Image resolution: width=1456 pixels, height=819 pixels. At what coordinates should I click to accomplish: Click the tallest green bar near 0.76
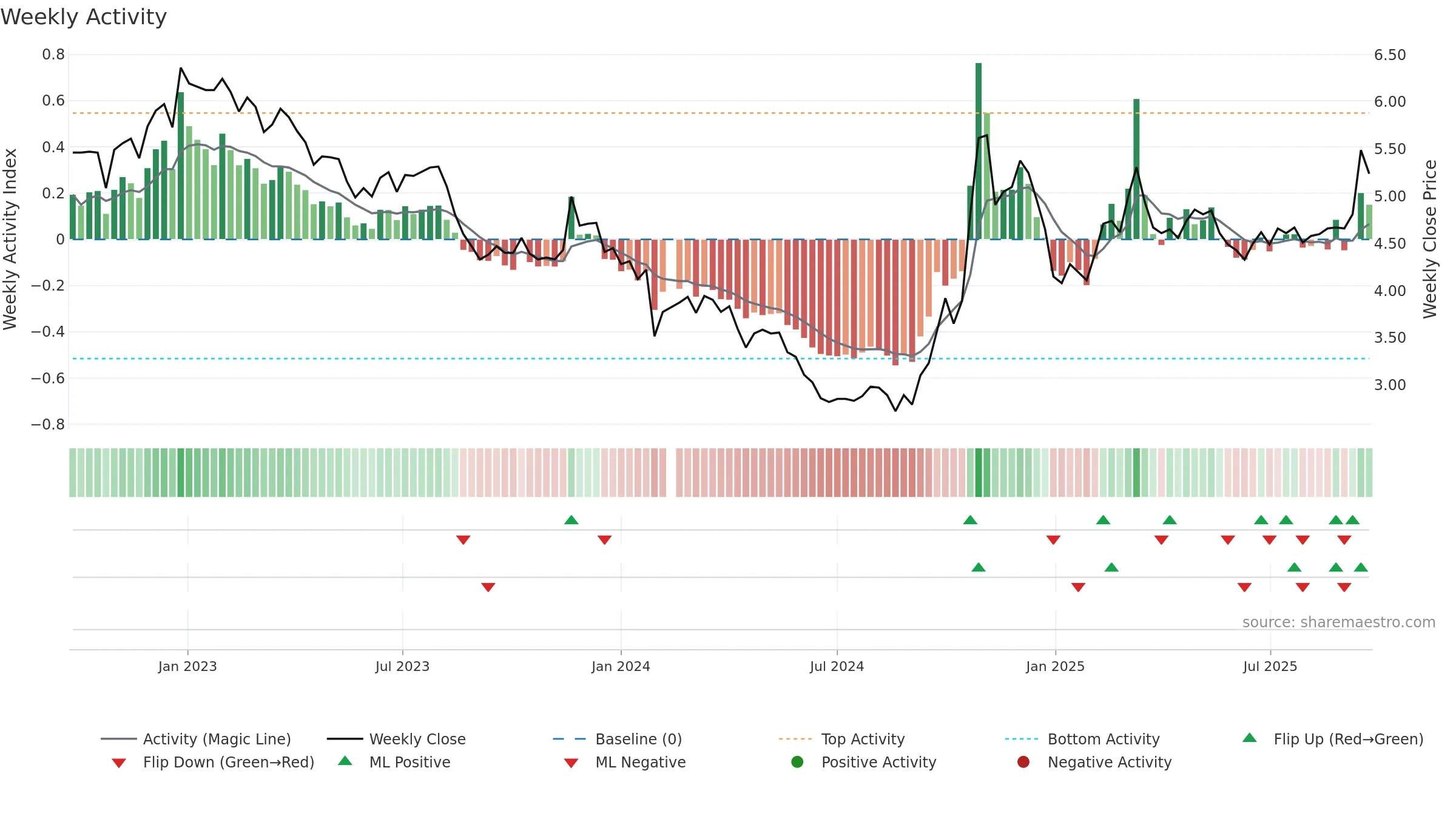pos(979,151)
